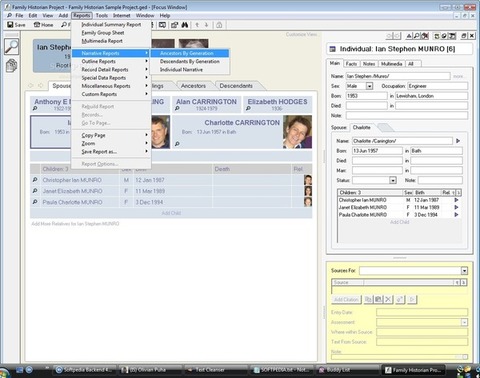The width and height of the screenshot is (480, 378).
Task: Click go-to arrow for Paula Charlotte MUNRO in Property Box
Action: point(456,215)
